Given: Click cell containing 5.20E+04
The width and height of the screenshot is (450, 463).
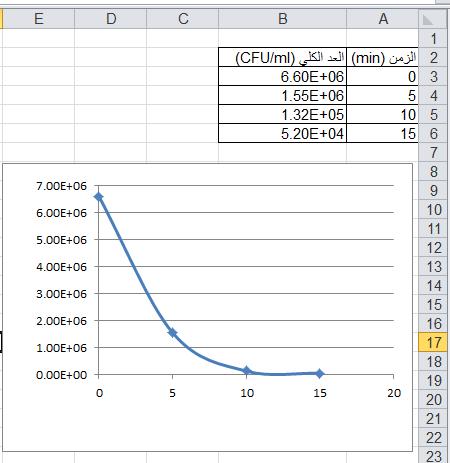Looking at the screenshot, I should tap(283, 133).
